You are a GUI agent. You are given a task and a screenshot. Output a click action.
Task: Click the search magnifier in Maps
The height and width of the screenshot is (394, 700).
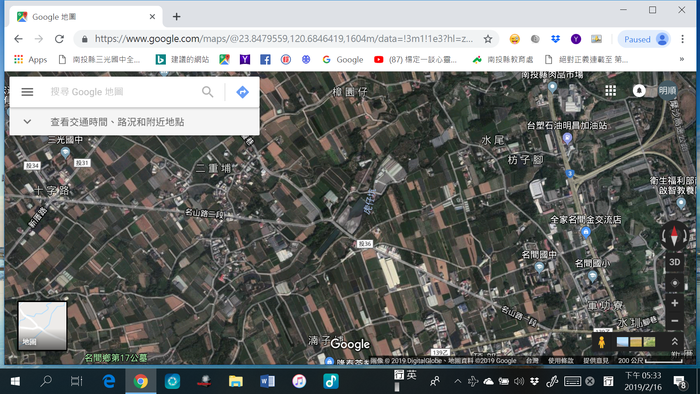point(208,92)
